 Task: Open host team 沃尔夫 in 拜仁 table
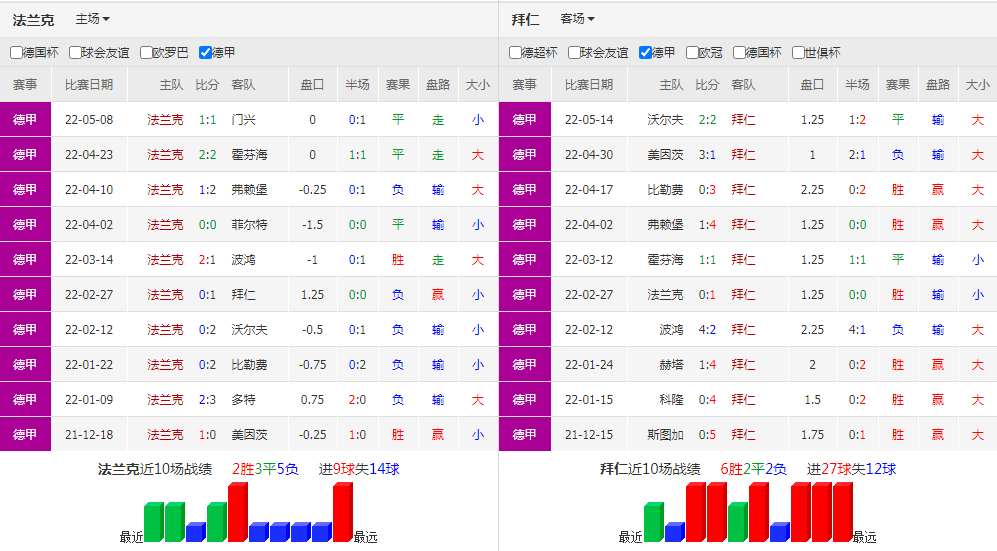(665, 119)
